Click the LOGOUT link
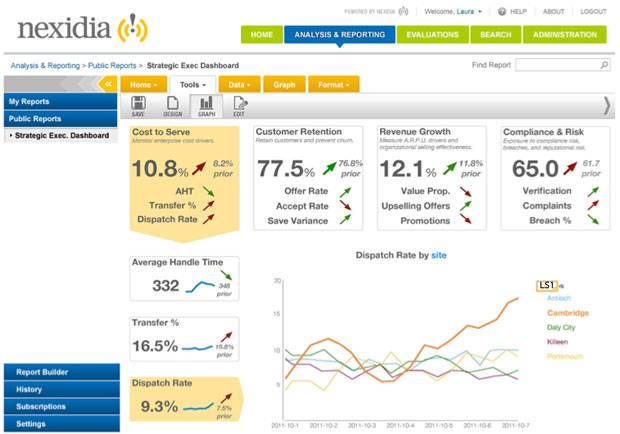The image size is (620, 434). tap(593, 11)
